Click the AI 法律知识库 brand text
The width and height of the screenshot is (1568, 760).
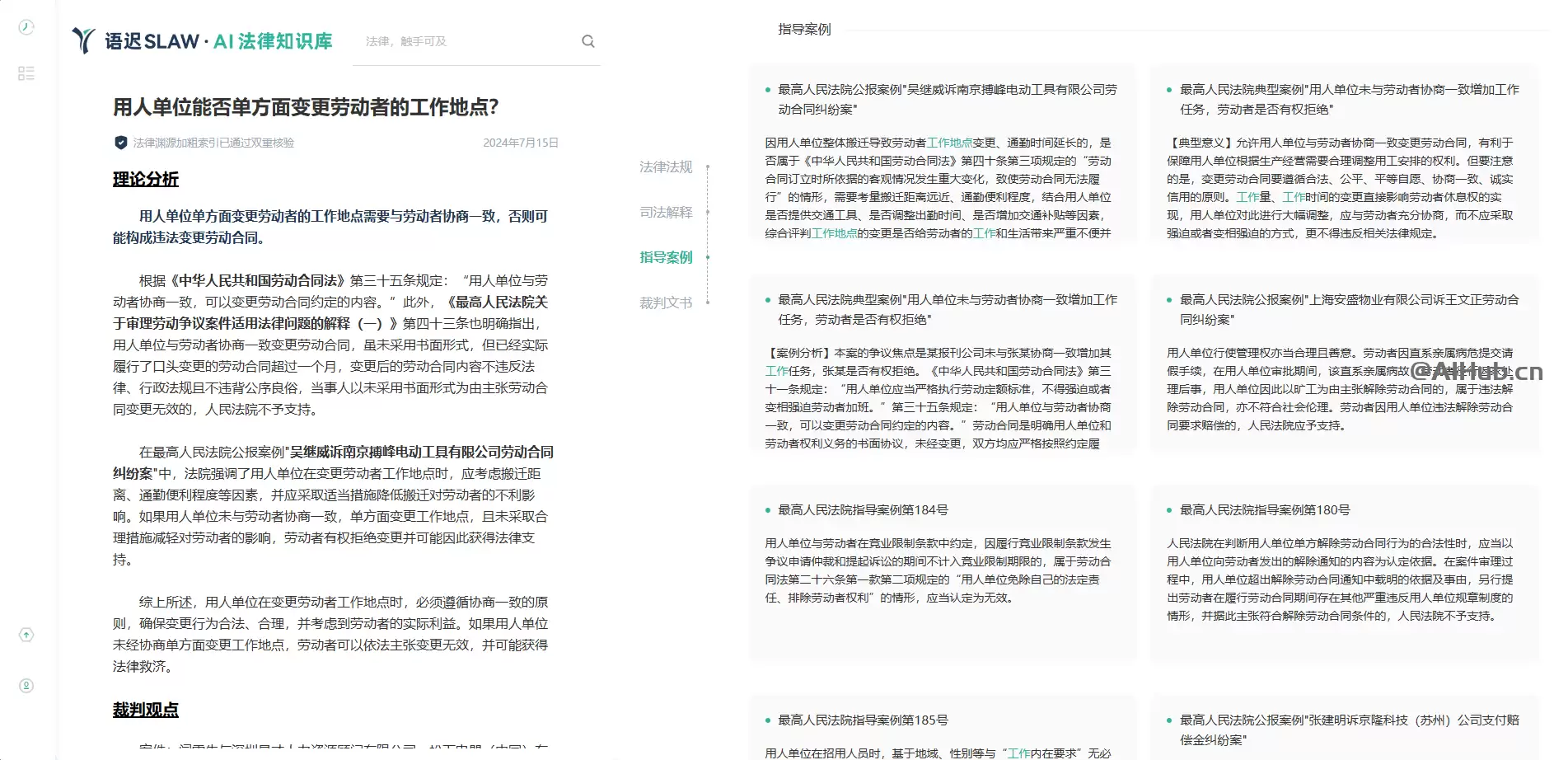tap(273, 41)
